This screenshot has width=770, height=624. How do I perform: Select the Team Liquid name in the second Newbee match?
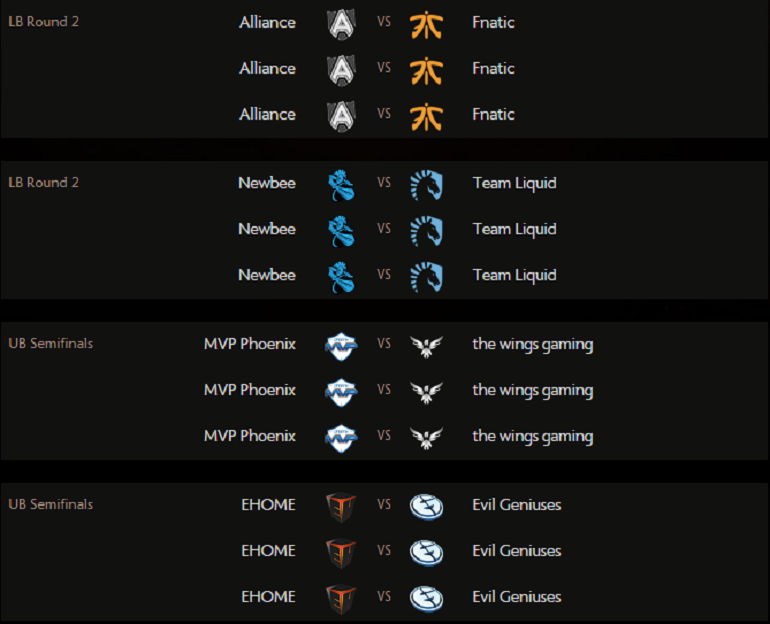point(515,229)
